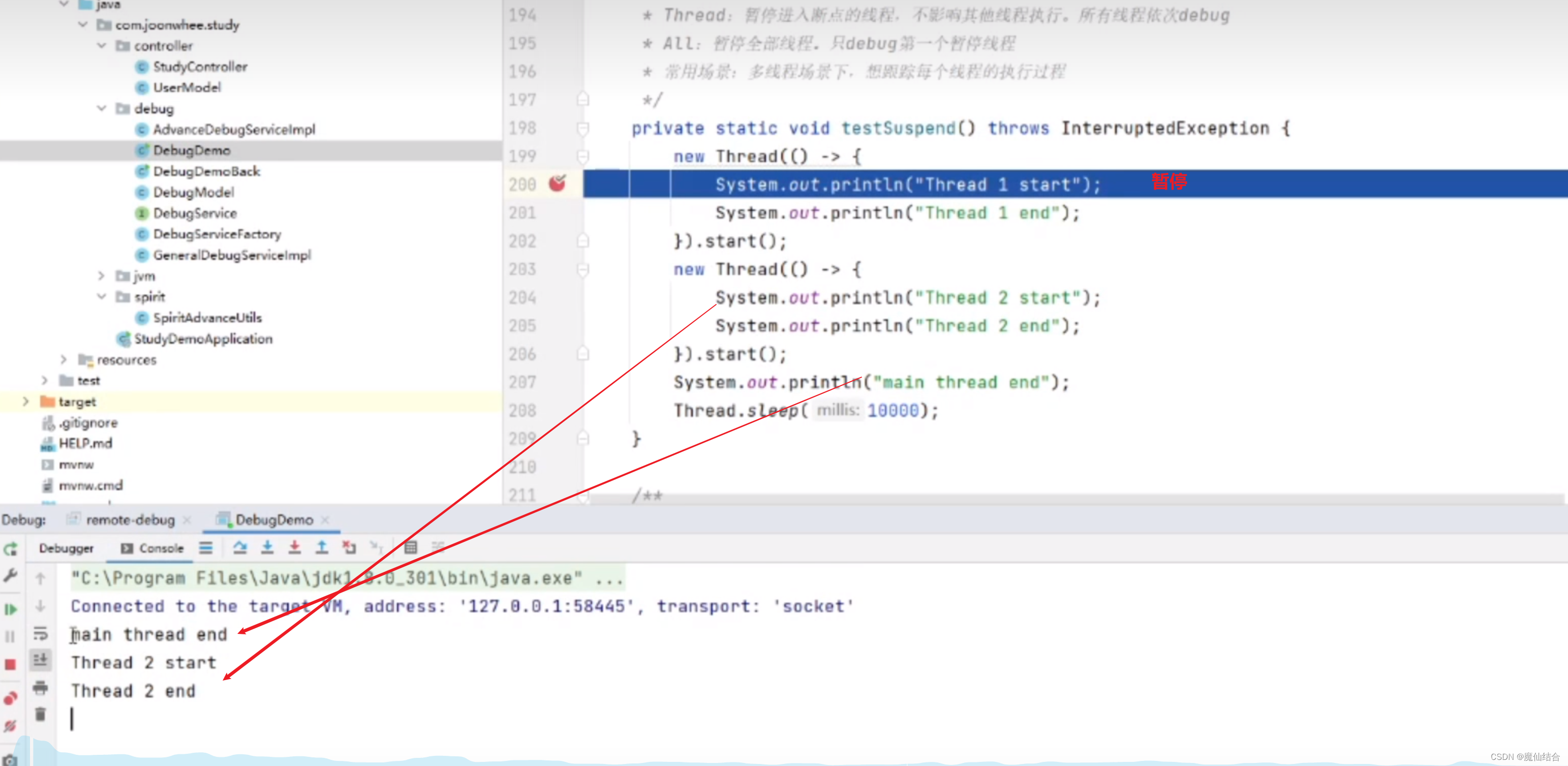Open StudyDemoApplication class

pos(203,339)
